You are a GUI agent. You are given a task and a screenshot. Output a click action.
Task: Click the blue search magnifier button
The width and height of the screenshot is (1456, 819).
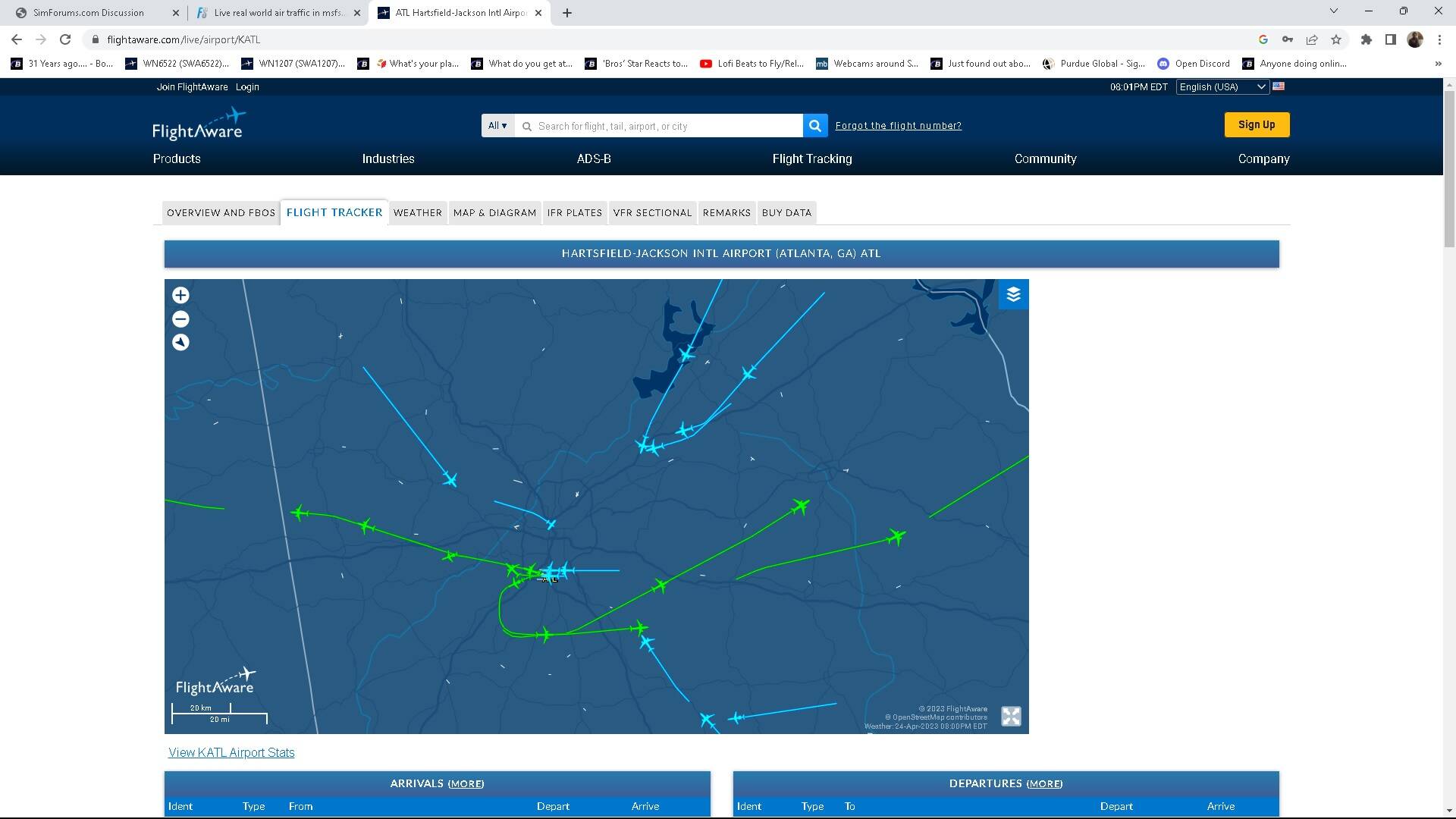(x=815, y=126)
